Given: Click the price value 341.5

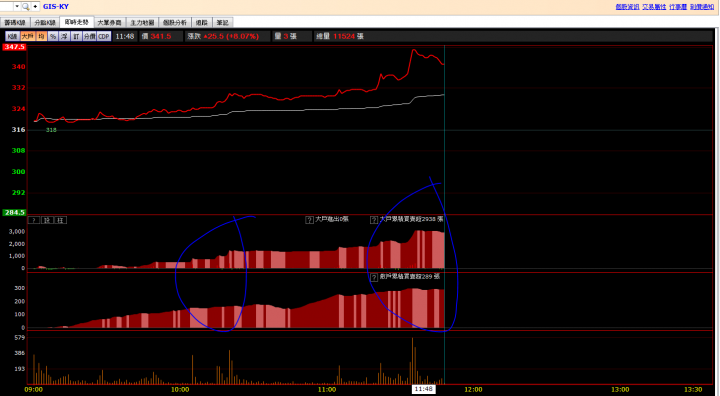Looking at the screenshot, I should [x=161, y=36].
